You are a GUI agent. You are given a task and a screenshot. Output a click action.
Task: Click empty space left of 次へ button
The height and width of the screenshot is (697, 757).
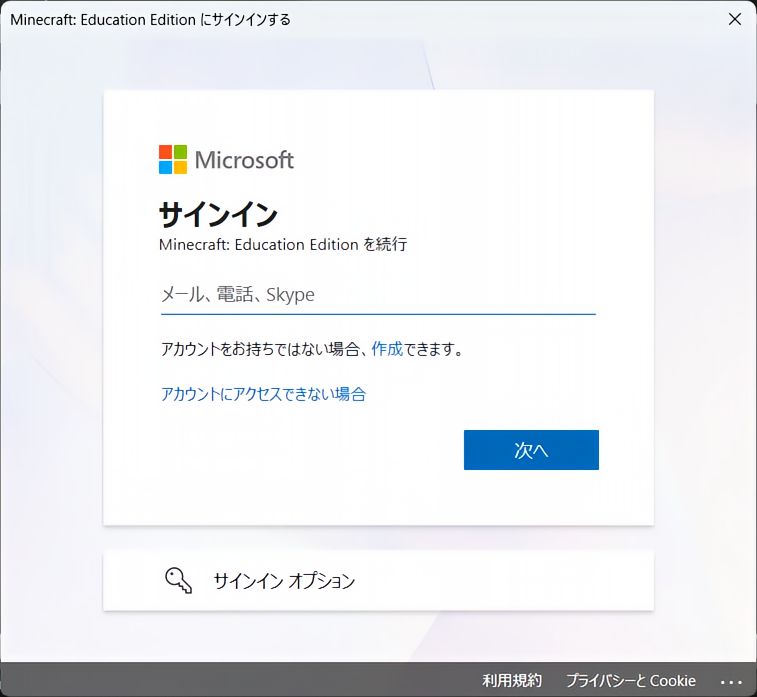[x=300, y=450]
